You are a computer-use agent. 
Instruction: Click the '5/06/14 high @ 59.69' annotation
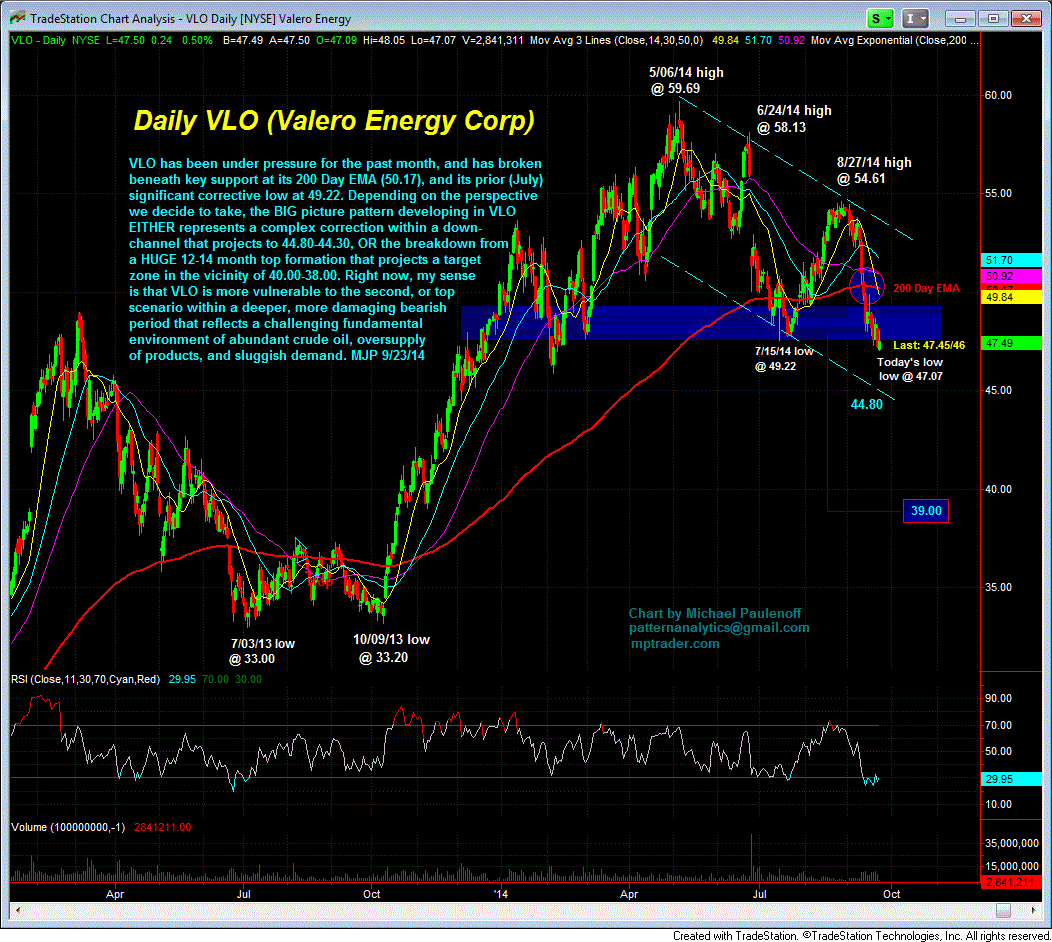click(x=686, y=81)
